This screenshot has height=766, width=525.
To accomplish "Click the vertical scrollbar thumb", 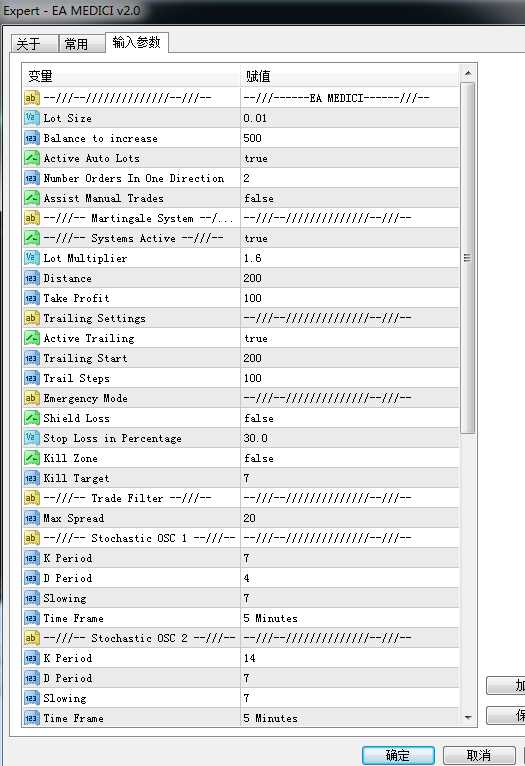I will [x=468, y=257].
